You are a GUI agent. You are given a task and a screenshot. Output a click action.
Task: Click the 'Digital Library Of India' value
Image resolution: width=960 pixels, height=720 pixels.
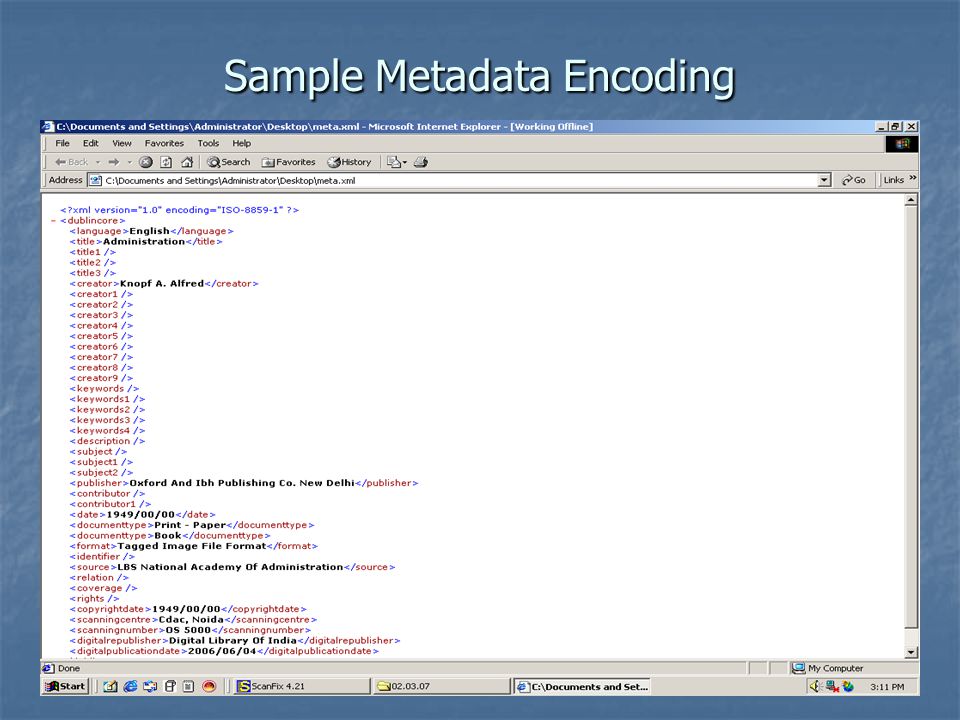point(233,640)
